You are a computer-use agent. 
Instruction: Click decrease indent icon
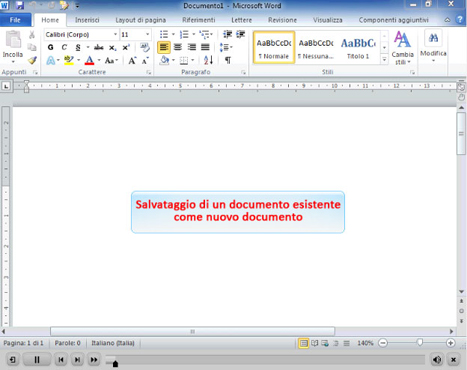coord(227,34)
